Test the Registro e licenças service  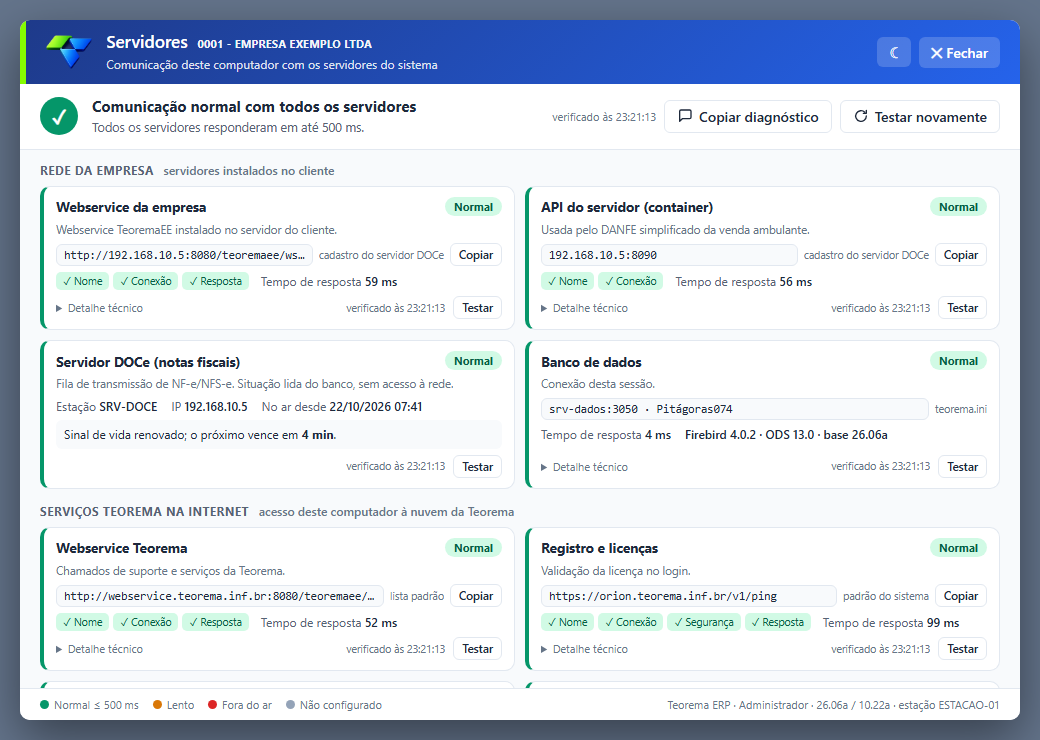point(962,648)
